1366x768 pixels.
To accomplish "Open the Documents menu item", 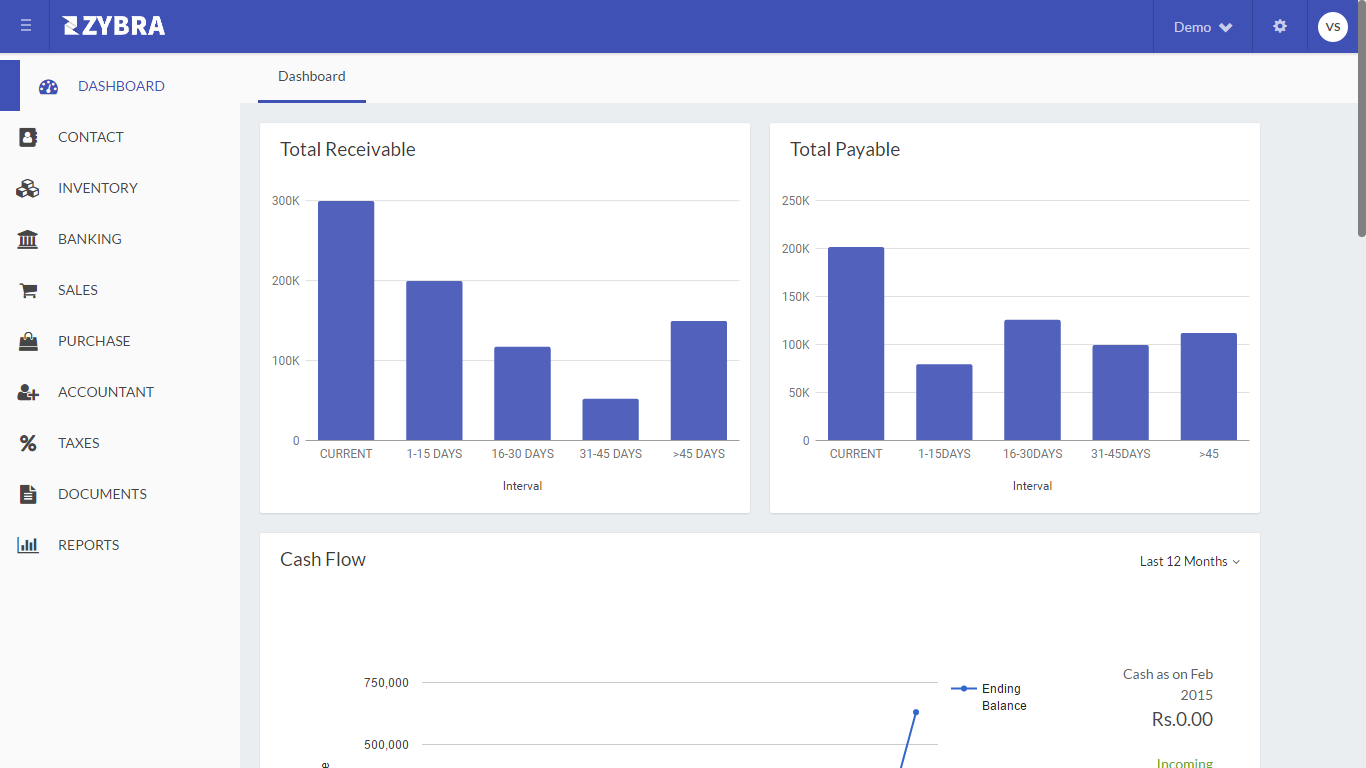I will 102,494.
